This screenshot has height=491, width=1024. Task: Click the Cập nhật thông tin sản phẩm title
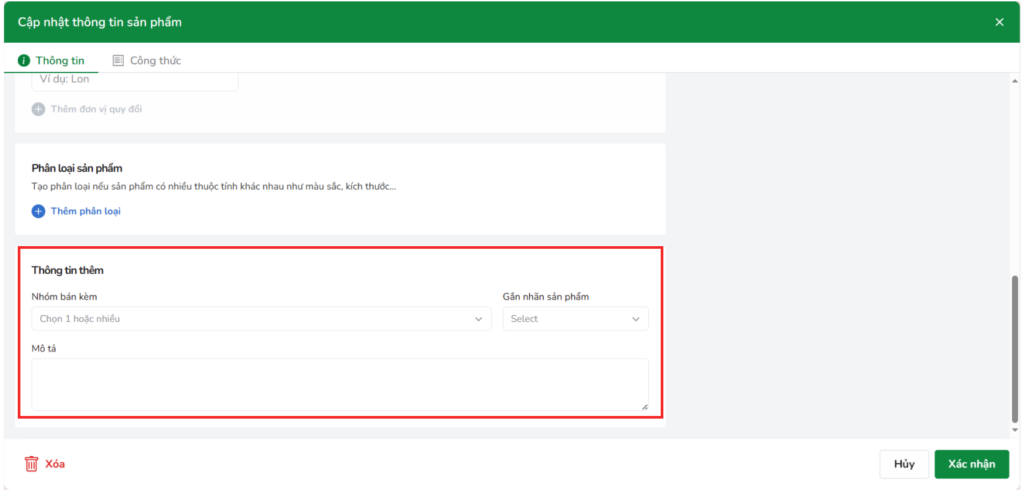(100, 22)
